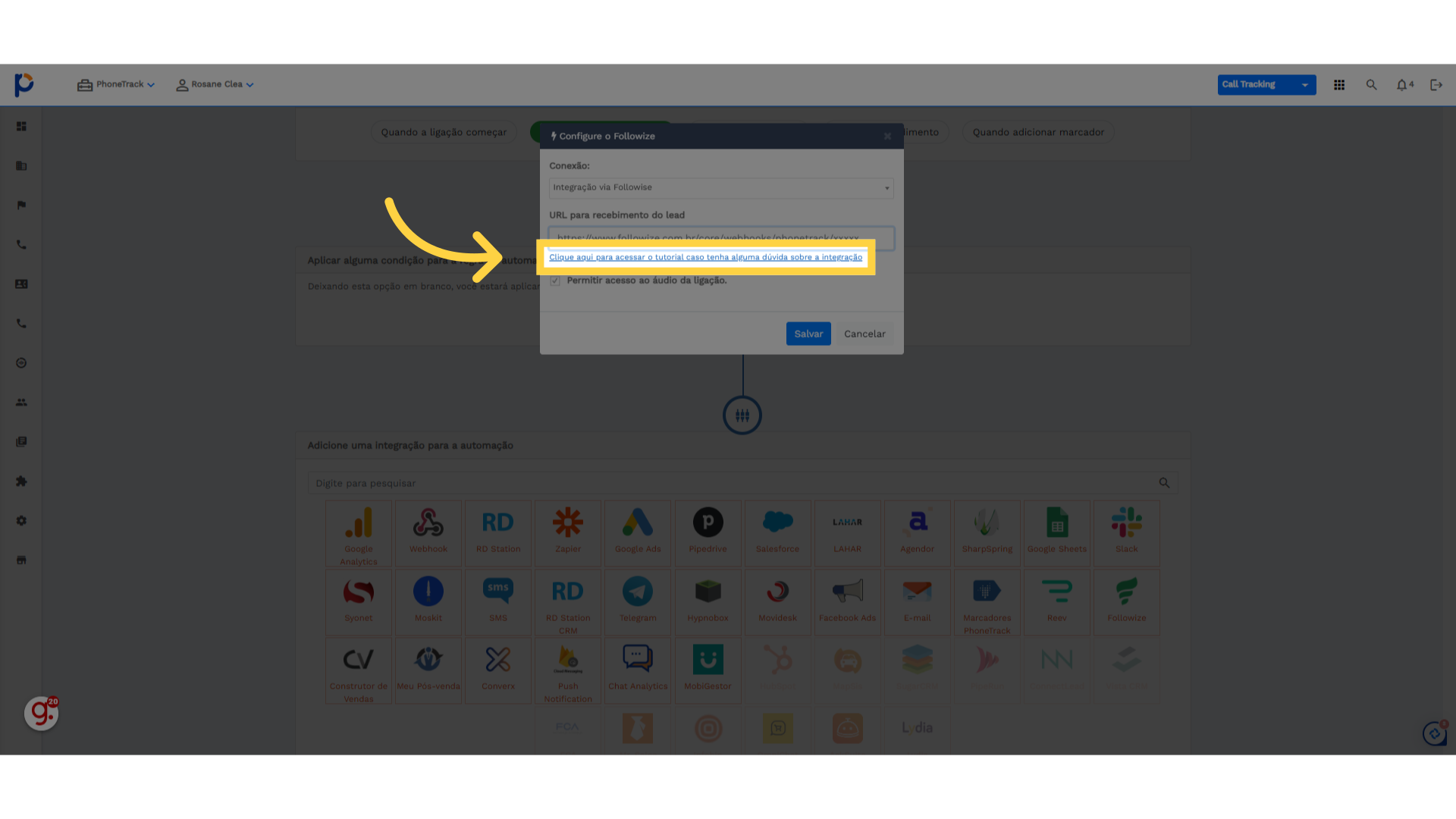
Task: Click the Cancelar button
Action: (x=864, y=334)
